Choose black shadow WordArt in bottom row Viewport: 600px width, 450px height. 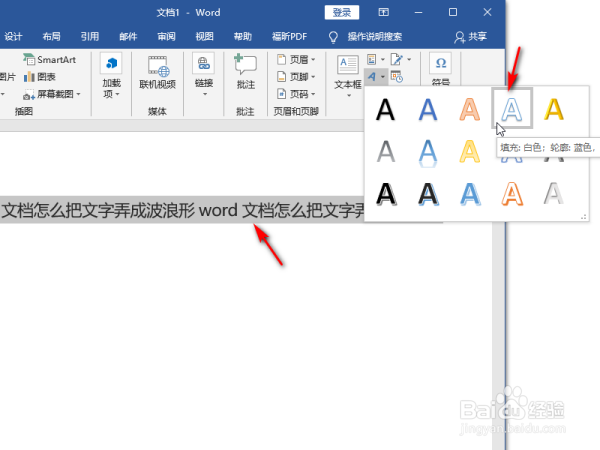click(385, 194)
